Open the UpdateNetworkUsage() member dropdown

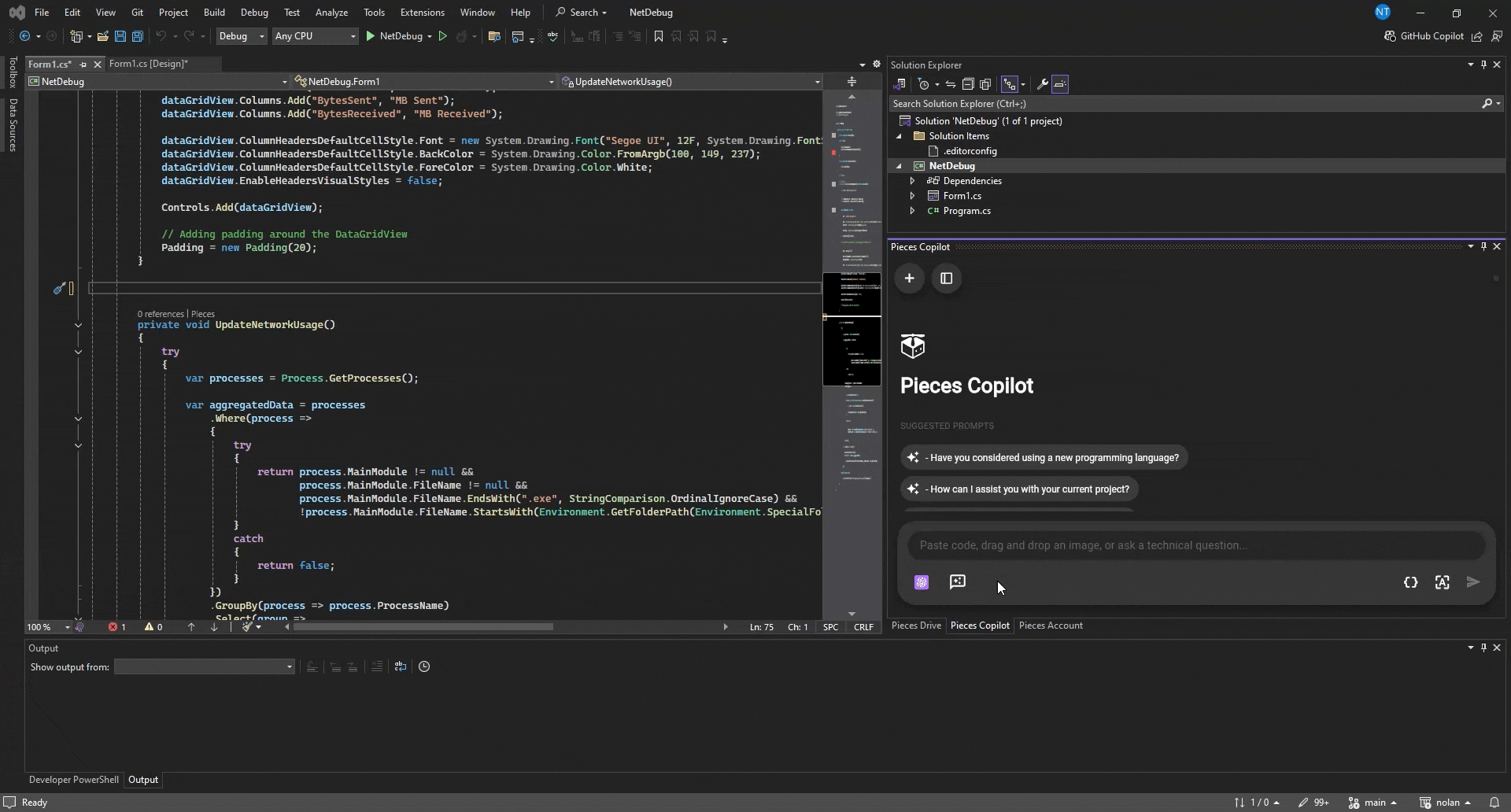691,82
